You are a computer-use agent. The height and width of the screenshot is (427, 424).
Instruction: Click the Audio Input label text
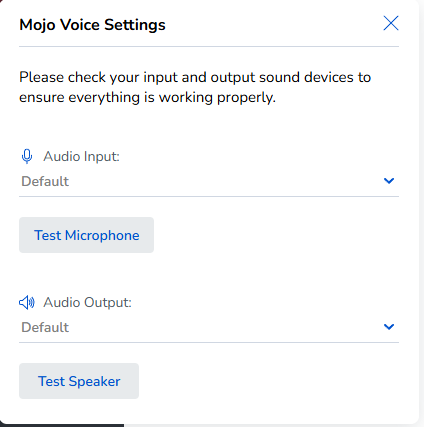tap(81, 156)
